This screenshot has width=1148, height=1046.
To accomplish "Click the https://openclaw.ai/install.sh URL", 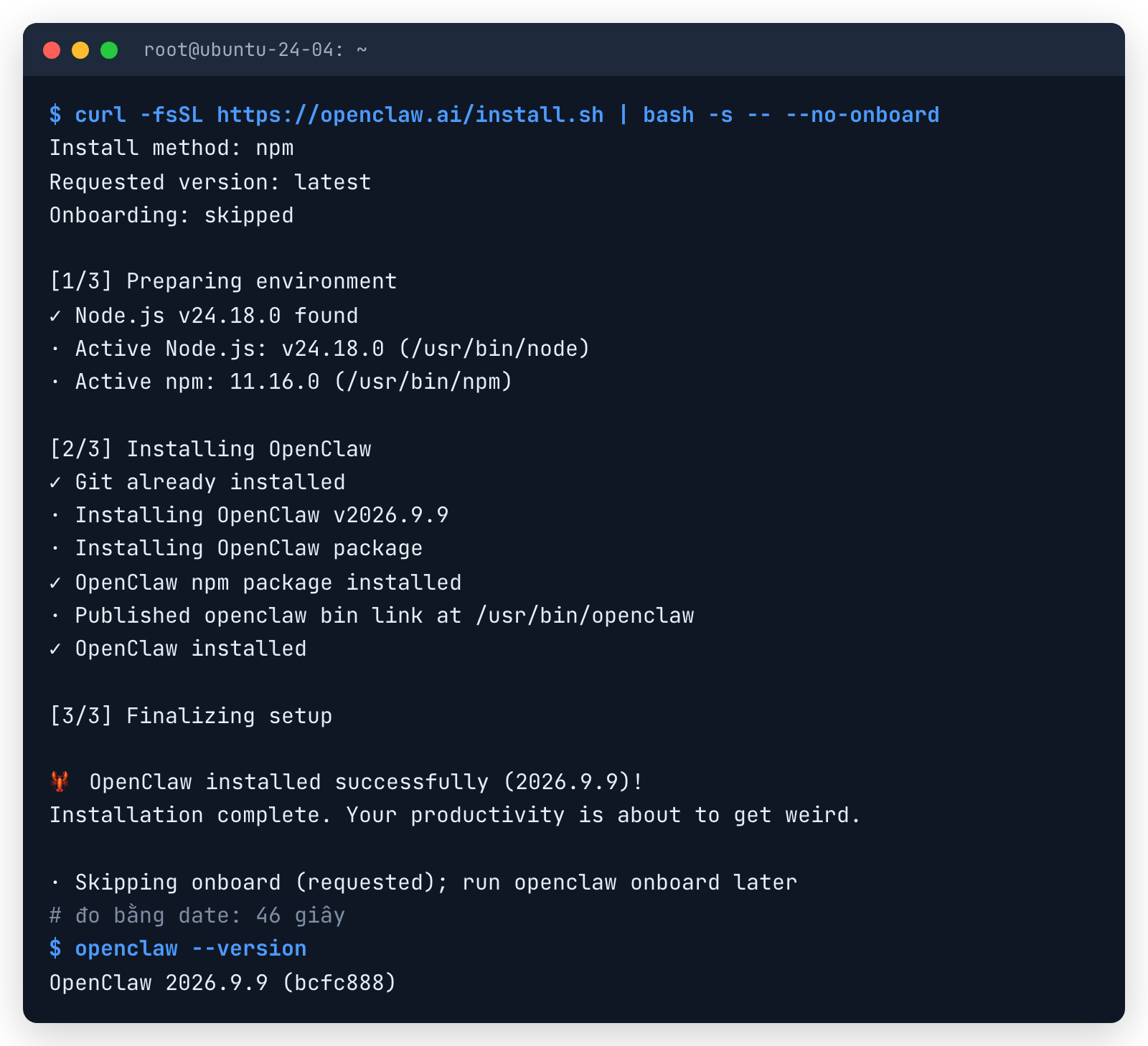I will 410,115.
